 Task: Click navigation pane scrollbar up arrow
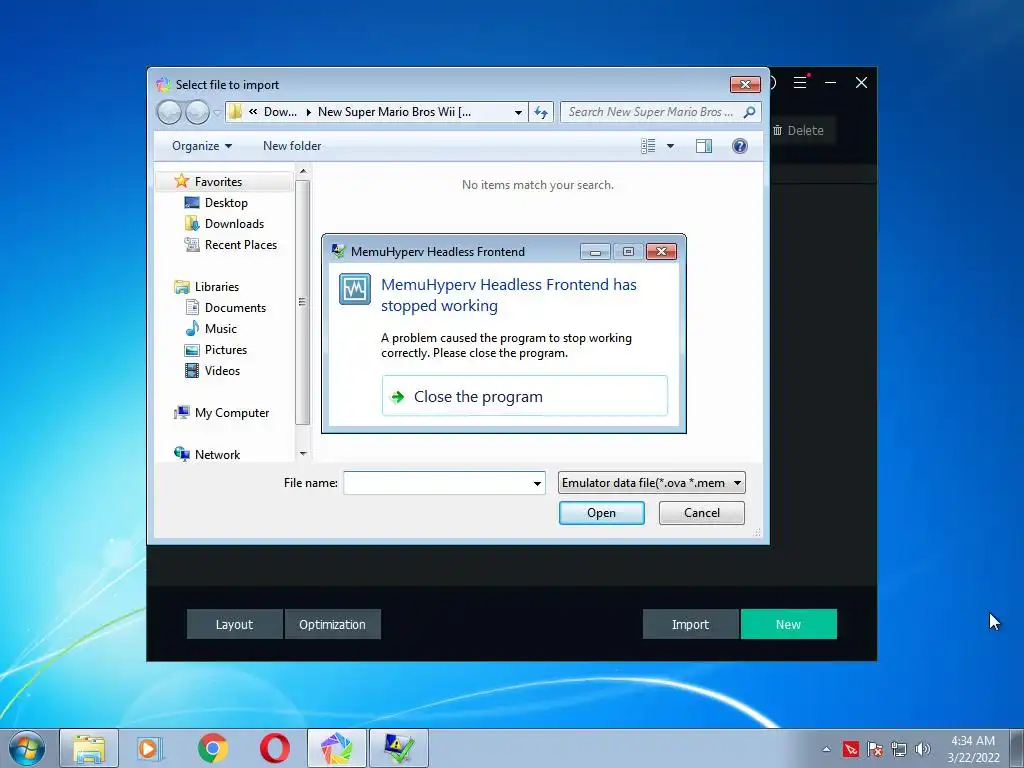coord(302,171)
